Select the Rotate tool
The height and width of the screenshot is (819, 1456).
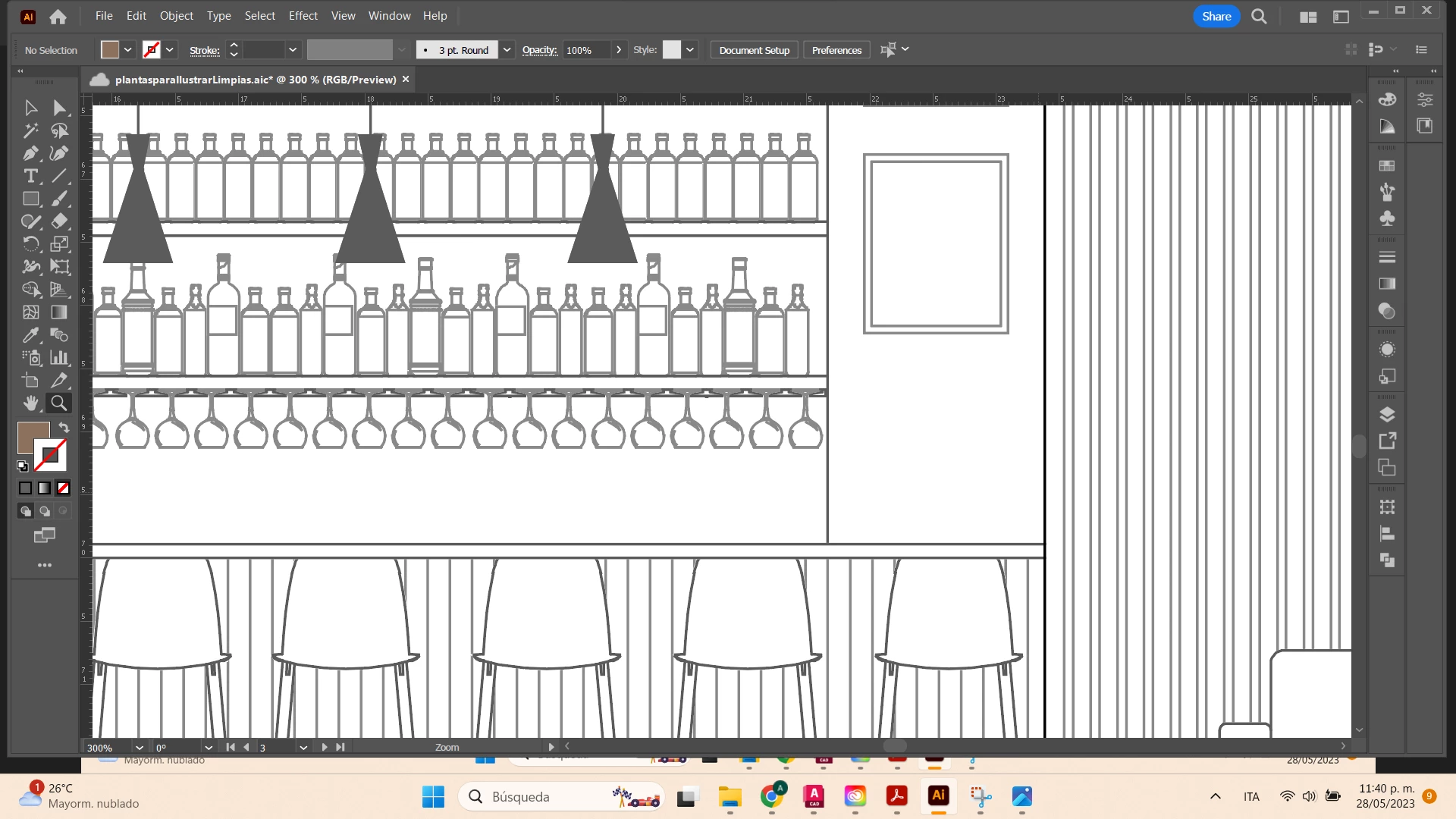[x=30, y=244]
